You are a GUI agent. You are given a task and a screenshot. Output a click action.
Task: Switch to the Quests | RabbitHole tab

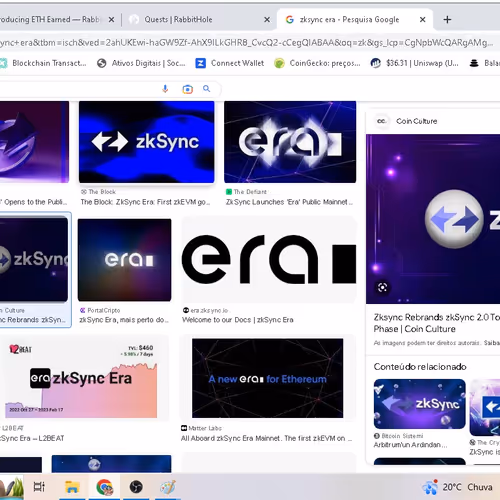[178, 20]
